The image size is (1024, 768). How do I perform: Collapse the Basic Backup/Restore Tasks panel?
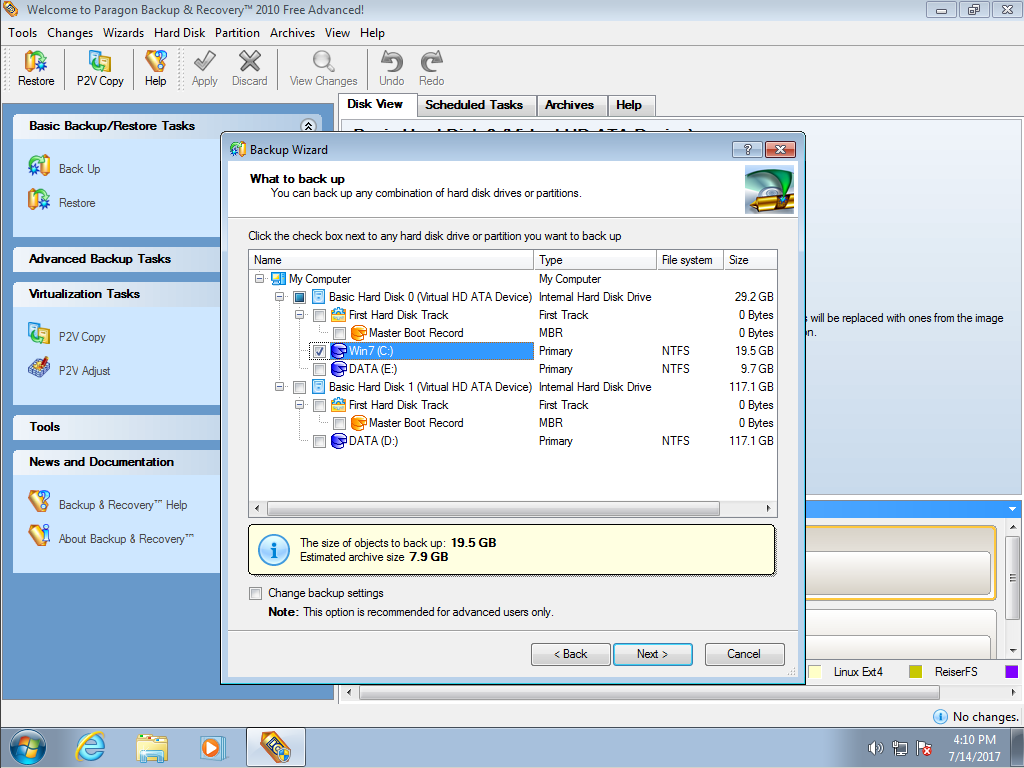click(308, 126)
